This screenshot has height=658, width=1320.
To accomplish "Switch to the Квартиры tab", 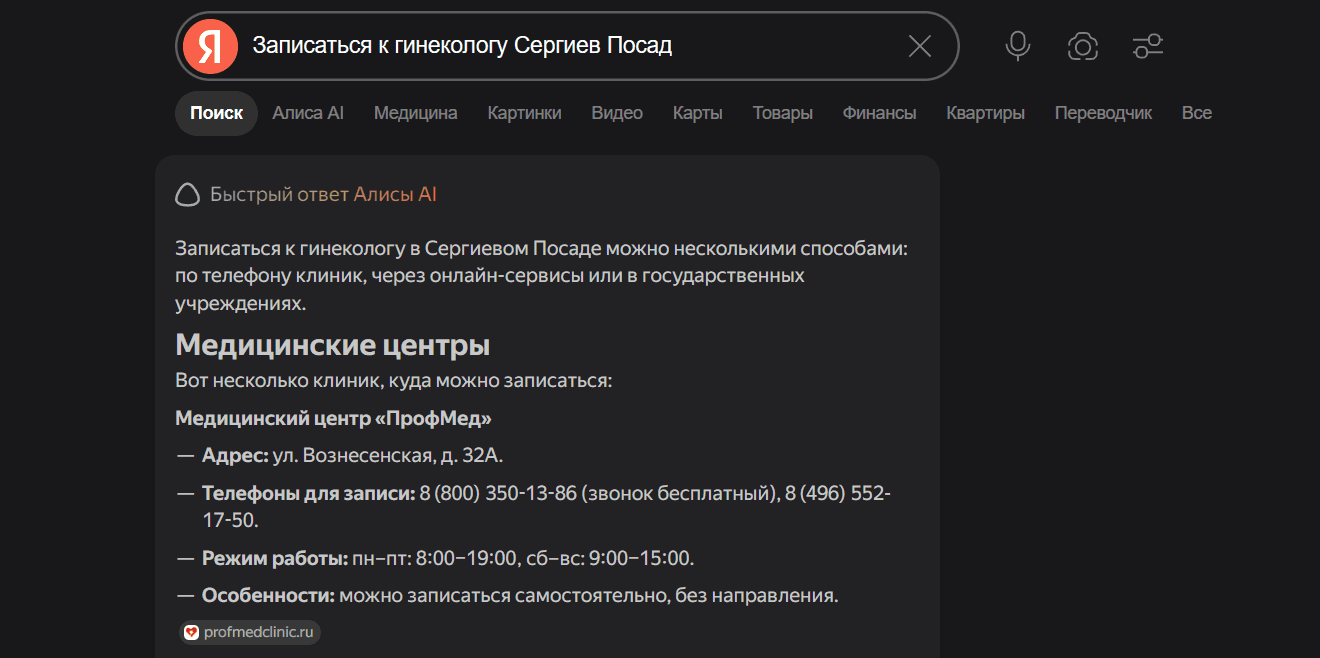I will click(x=986, y=113).
